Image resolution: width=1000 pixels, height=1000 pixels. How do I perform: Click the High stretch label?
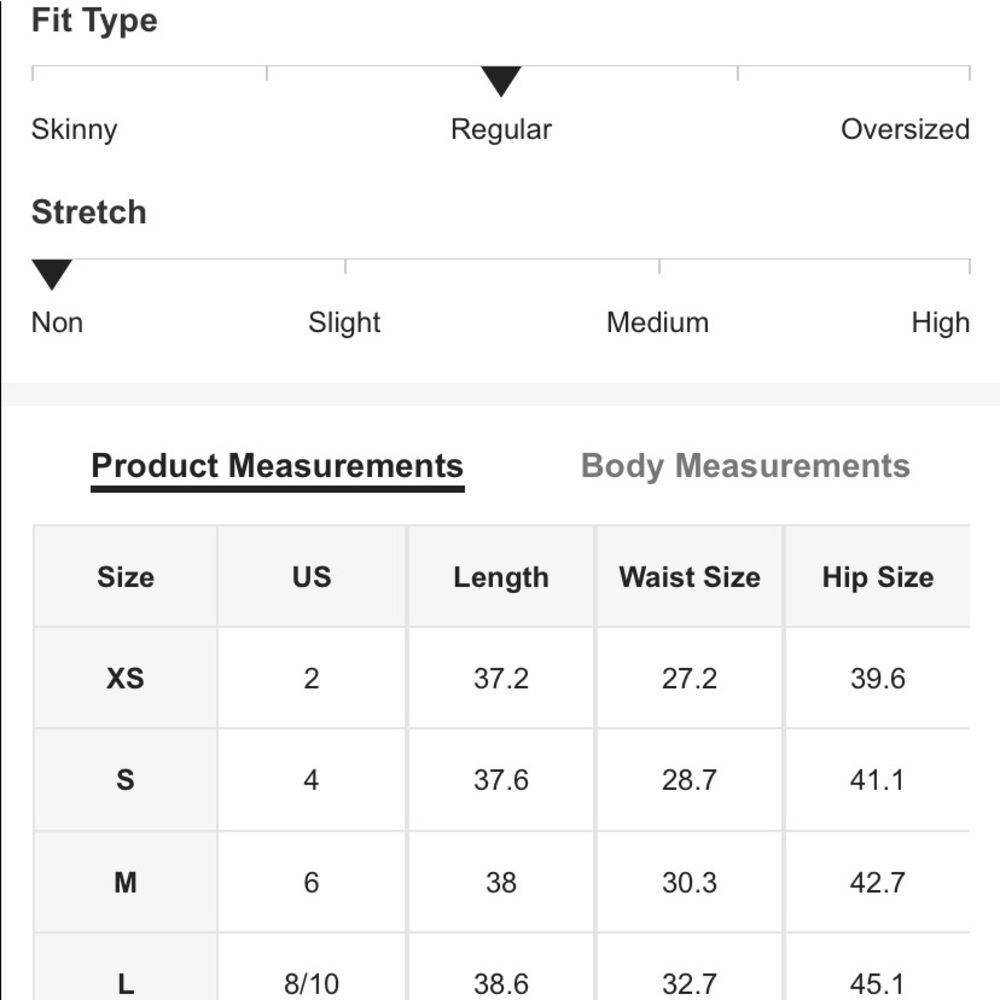[x=941, y=323]
